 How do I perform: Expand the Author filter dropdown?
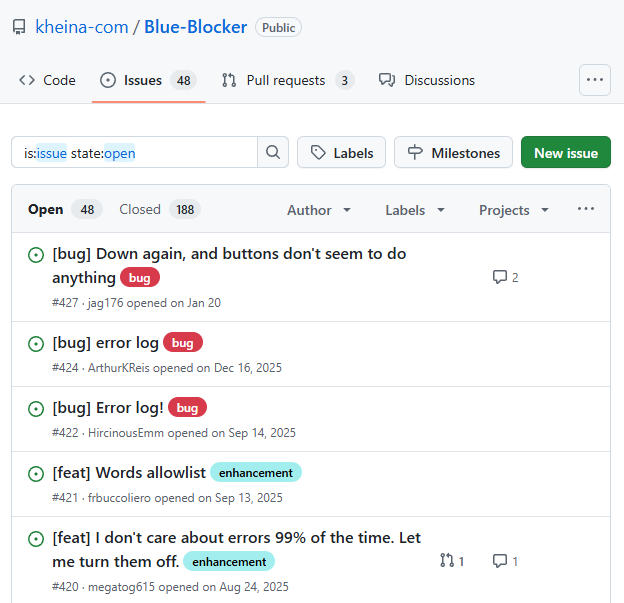[319, 210]
